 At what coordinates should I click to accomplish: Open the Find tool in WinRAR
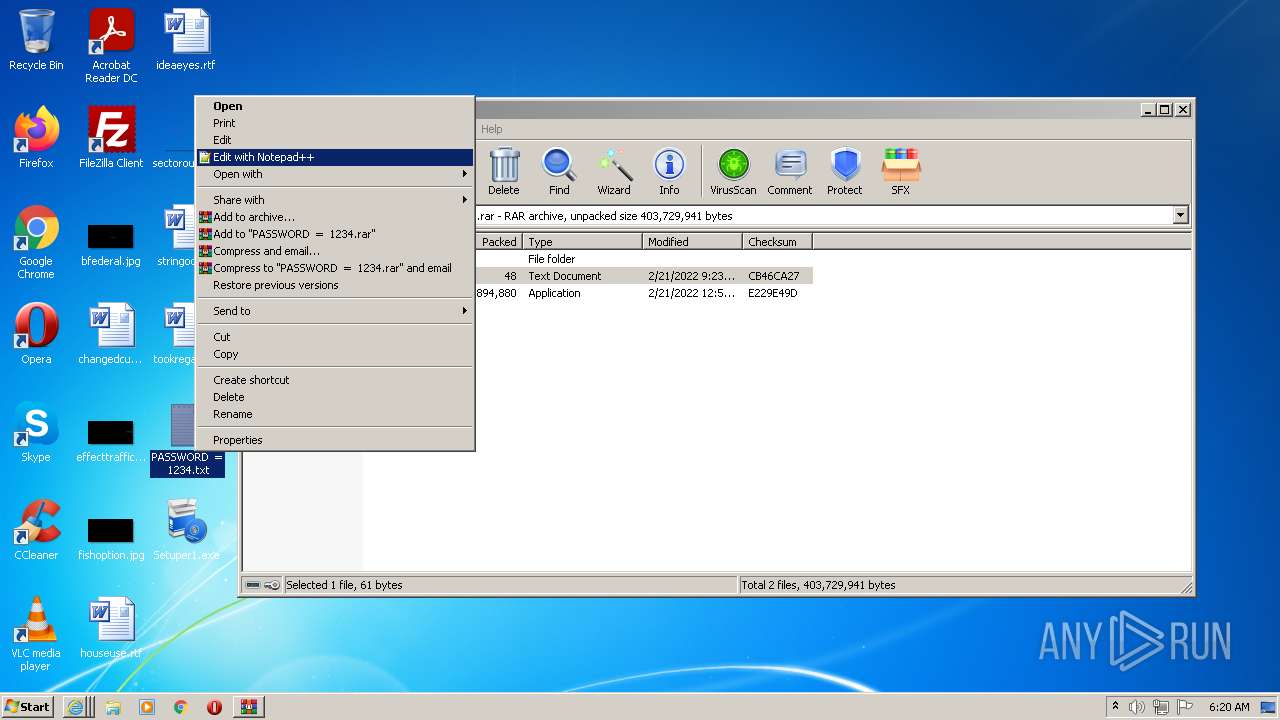point(559,172)
